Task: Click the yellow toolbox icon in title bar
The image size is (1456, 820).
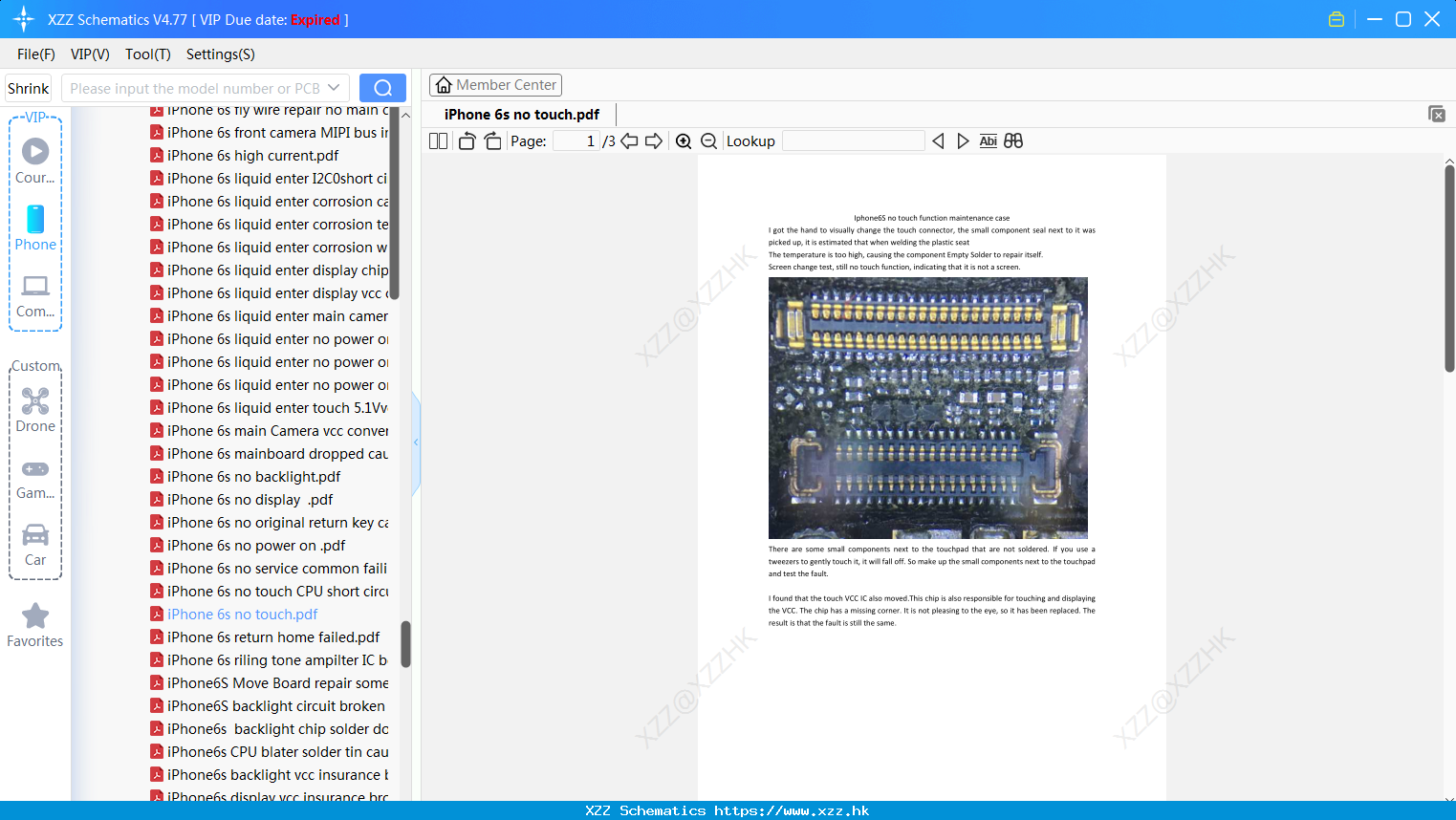Action: click(x=1336, y=19)
